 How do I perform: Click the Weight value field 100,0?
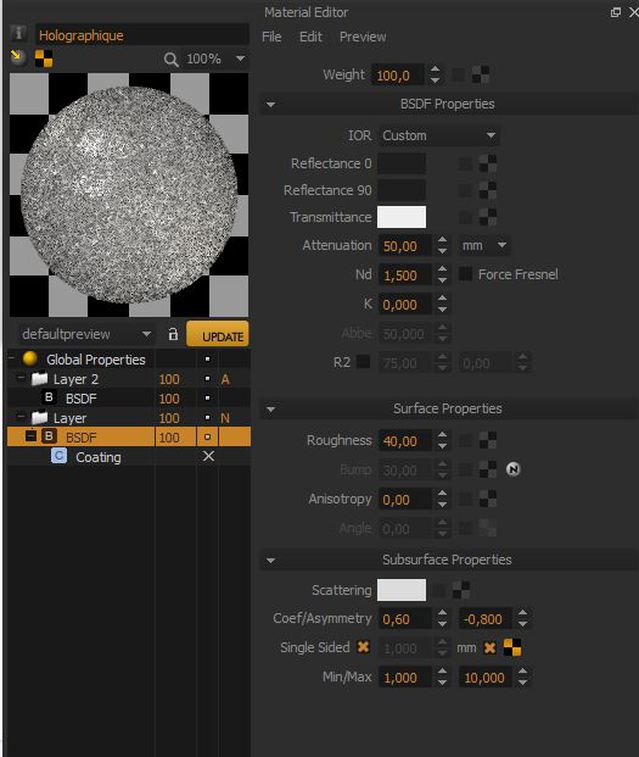coord(398,75)
